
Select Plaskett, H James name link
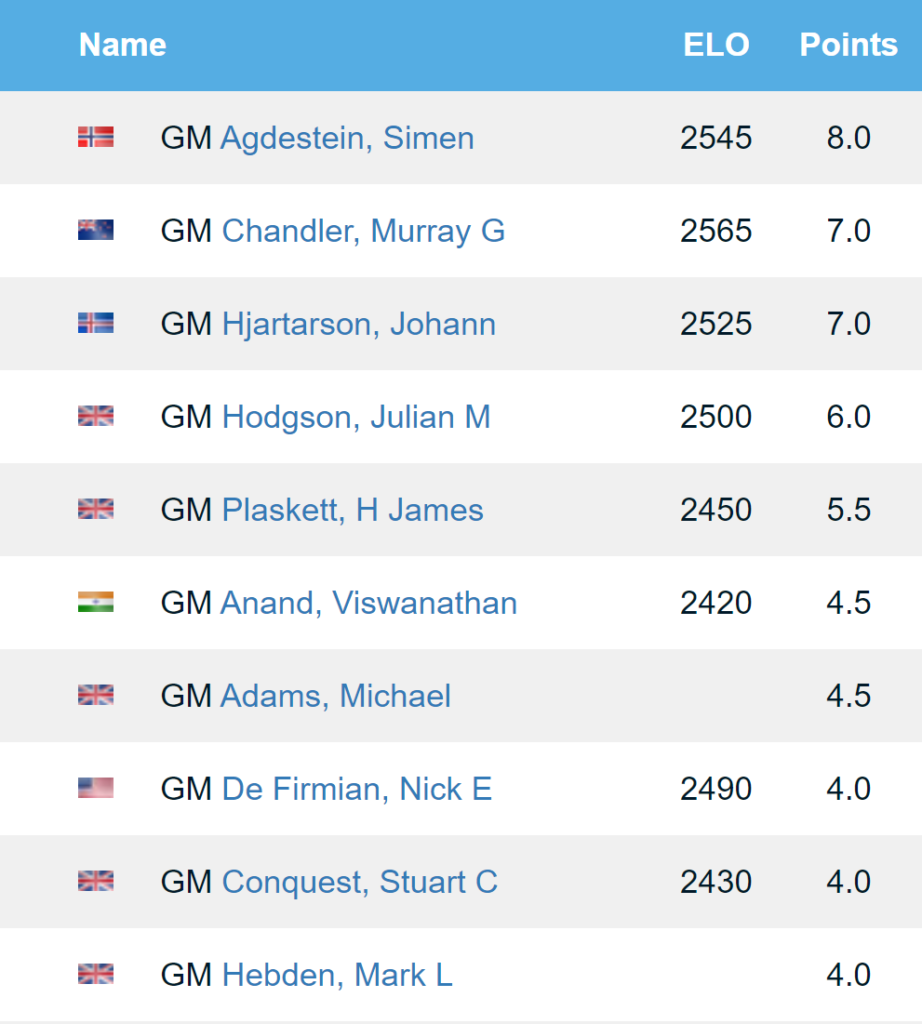pyautogui.click(x=352, y=510)
